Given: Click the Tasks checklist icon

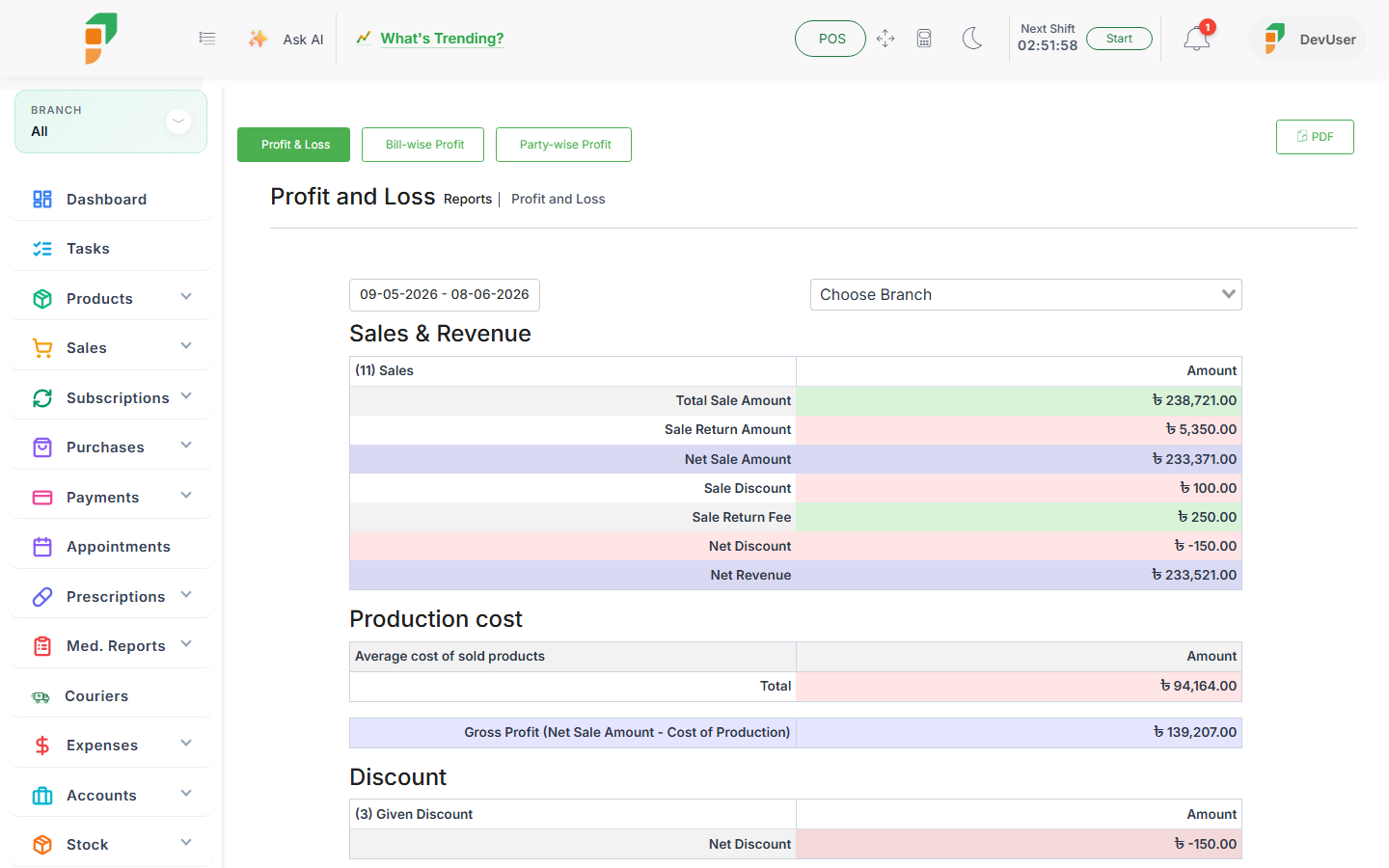Looking at the screenshot, I should (42, 249).
